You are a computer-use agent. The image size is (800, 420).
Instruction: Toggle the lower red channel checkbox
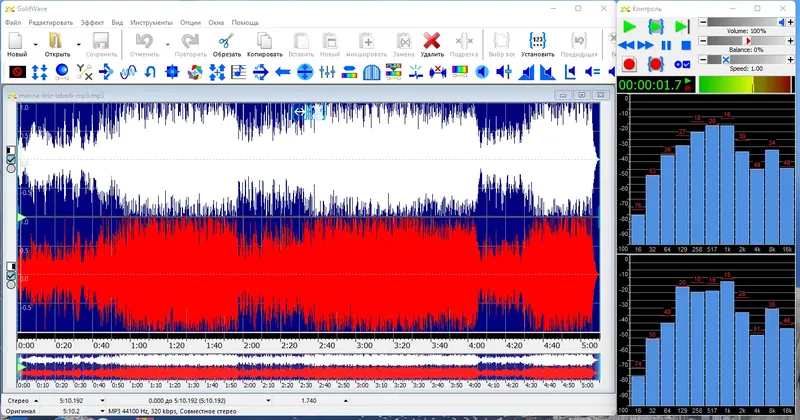click(x=11, y=276)
